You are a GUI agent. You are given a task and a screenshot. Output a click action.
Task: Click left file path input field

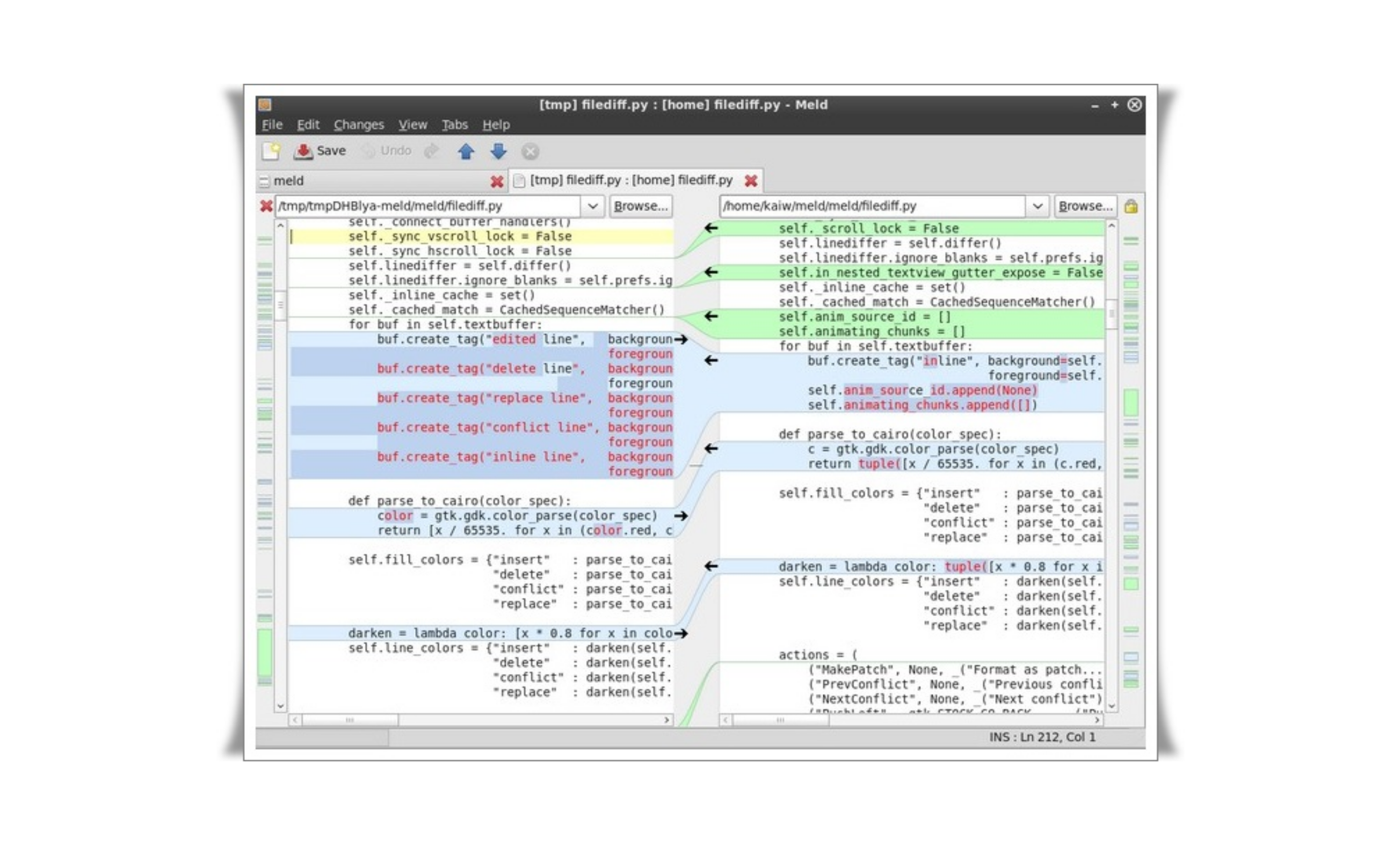point(429,206)
